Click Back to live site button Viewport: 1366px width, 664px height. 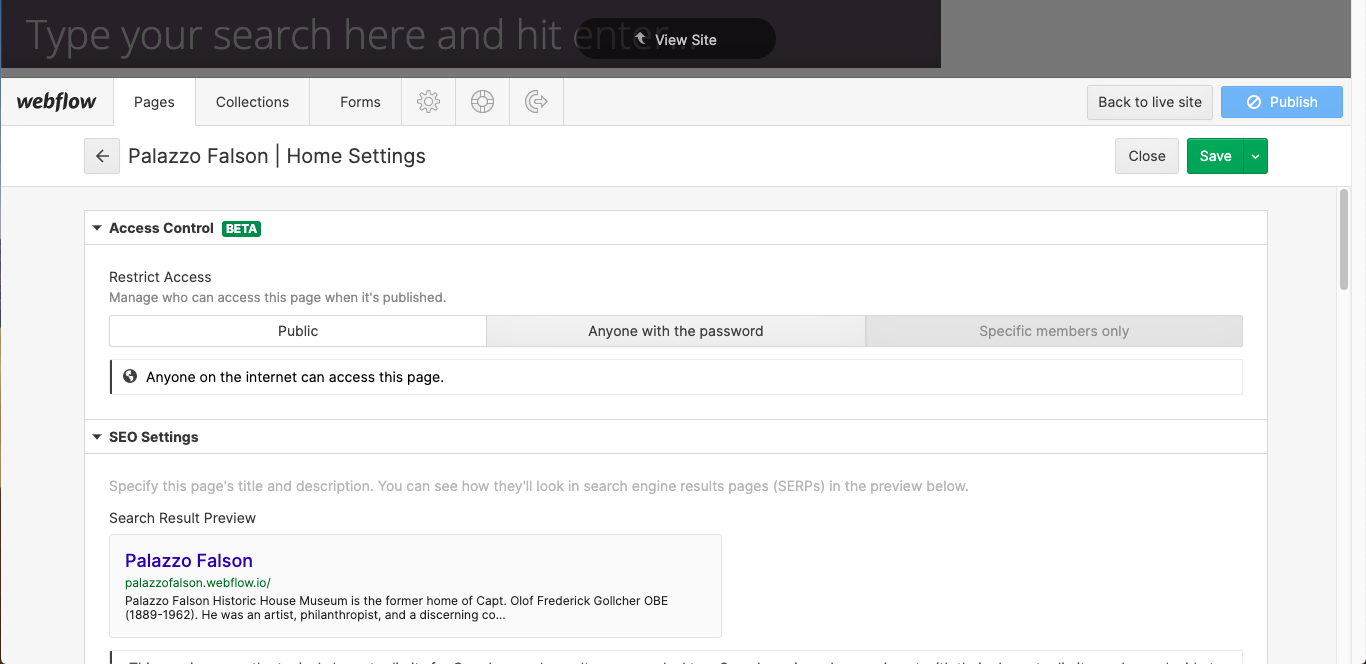tap(1150, 102)
